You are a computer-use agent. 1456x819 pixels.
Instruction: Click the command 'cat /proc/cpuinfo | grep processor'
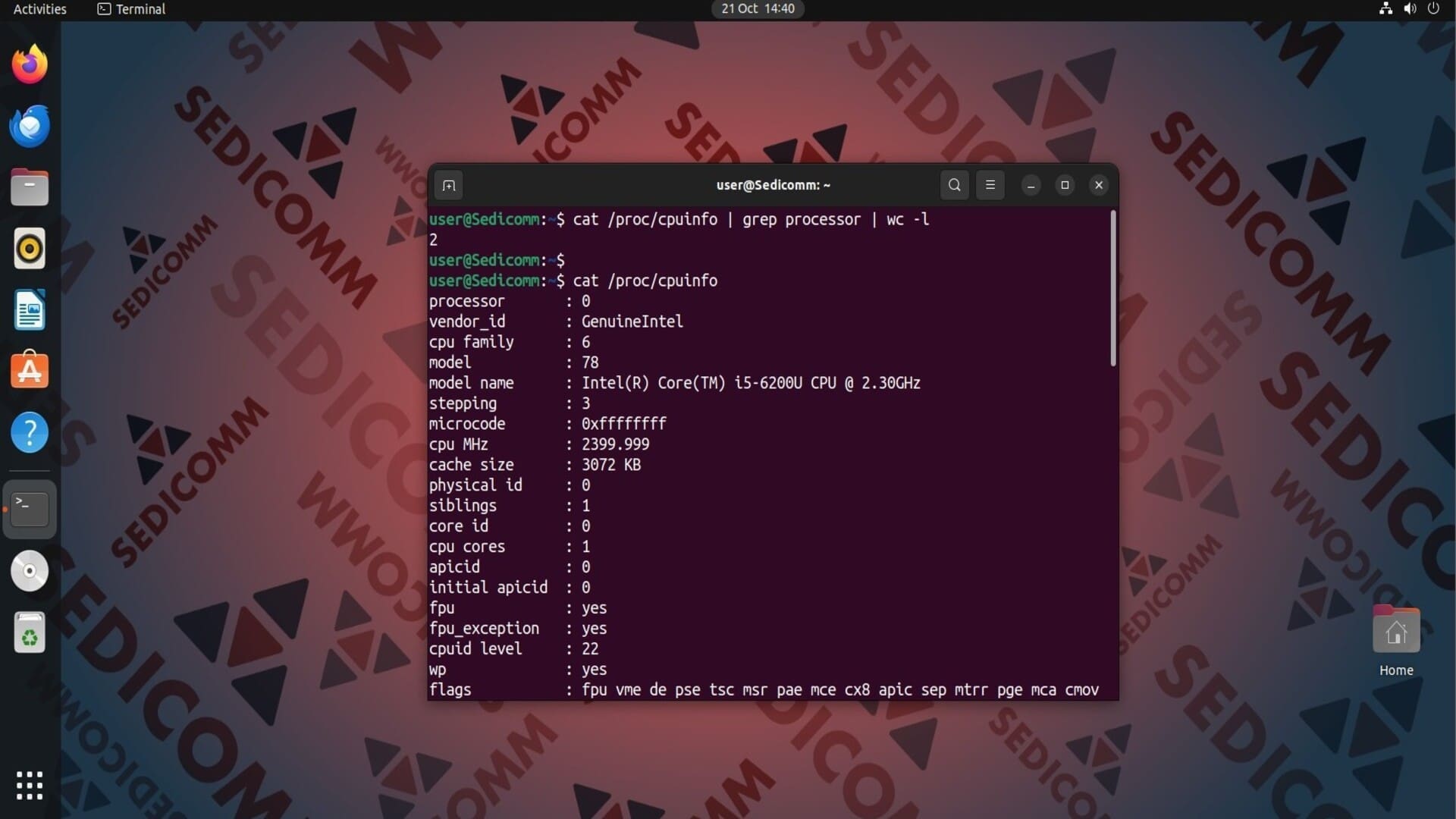(x=717, y=219)
